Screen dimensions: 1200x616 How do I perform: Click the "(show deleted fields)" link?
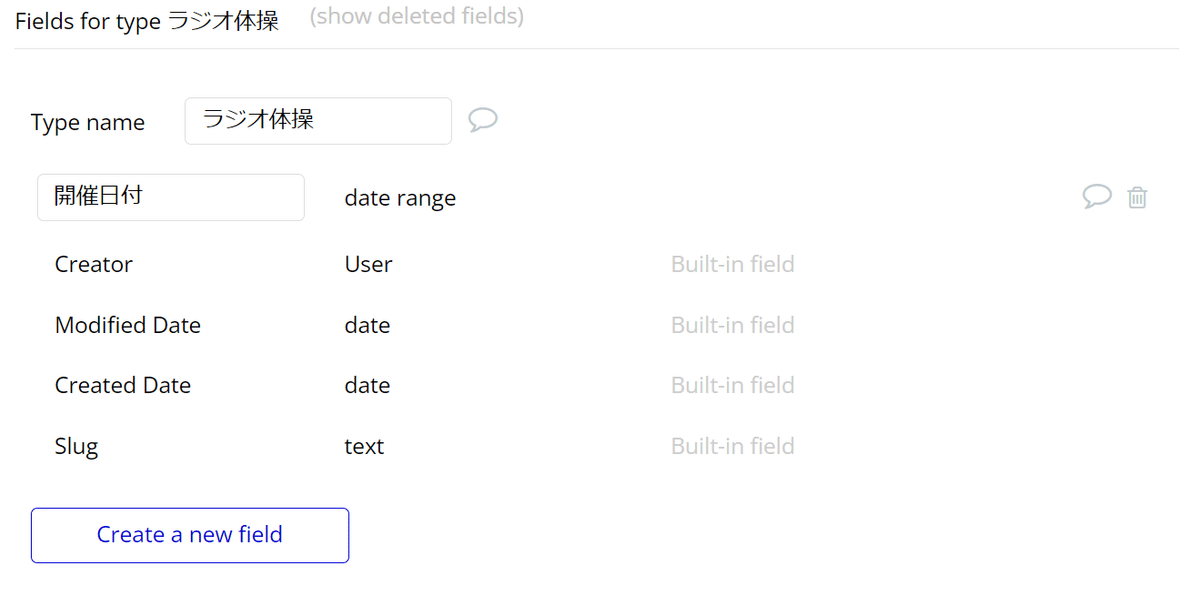(x=417, y=17)
